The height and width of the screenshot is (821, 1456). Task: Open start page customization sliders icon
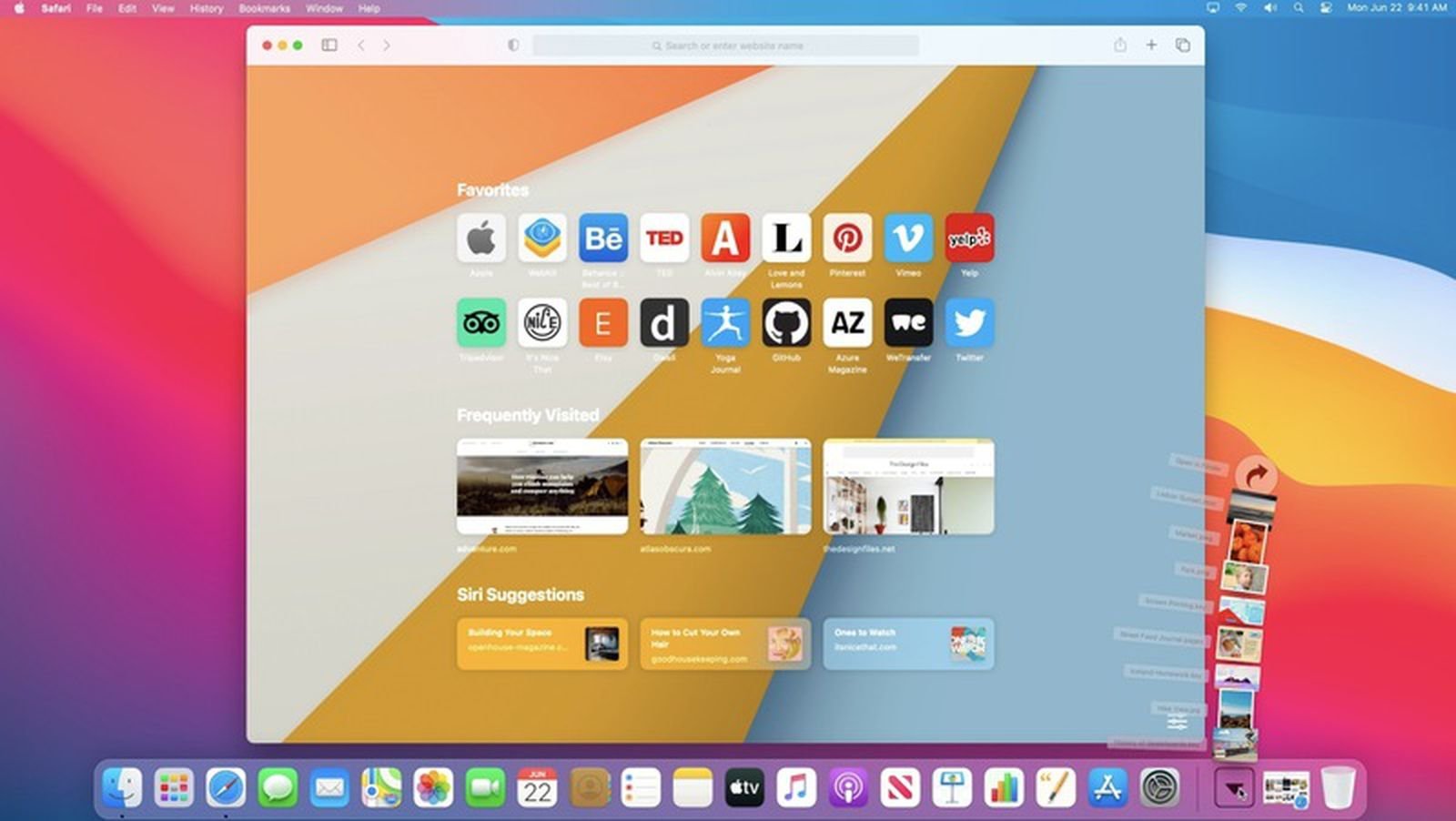click(1178, 723)
